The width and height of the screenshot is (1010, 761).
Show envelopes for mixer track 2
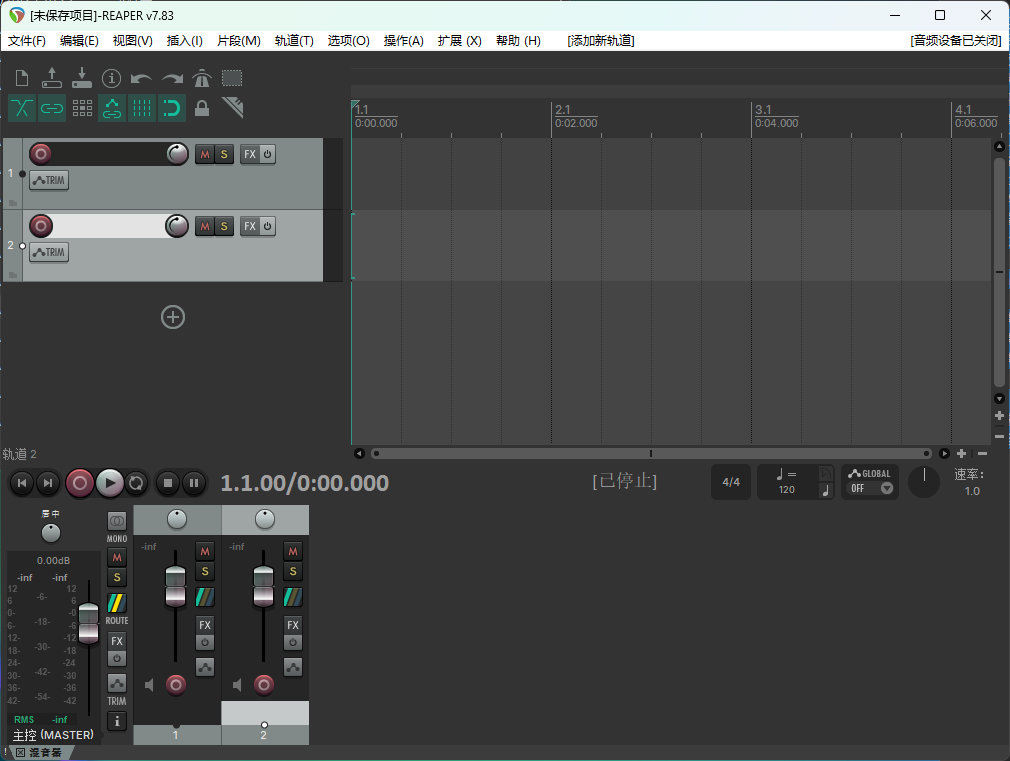tap(292, 667)
